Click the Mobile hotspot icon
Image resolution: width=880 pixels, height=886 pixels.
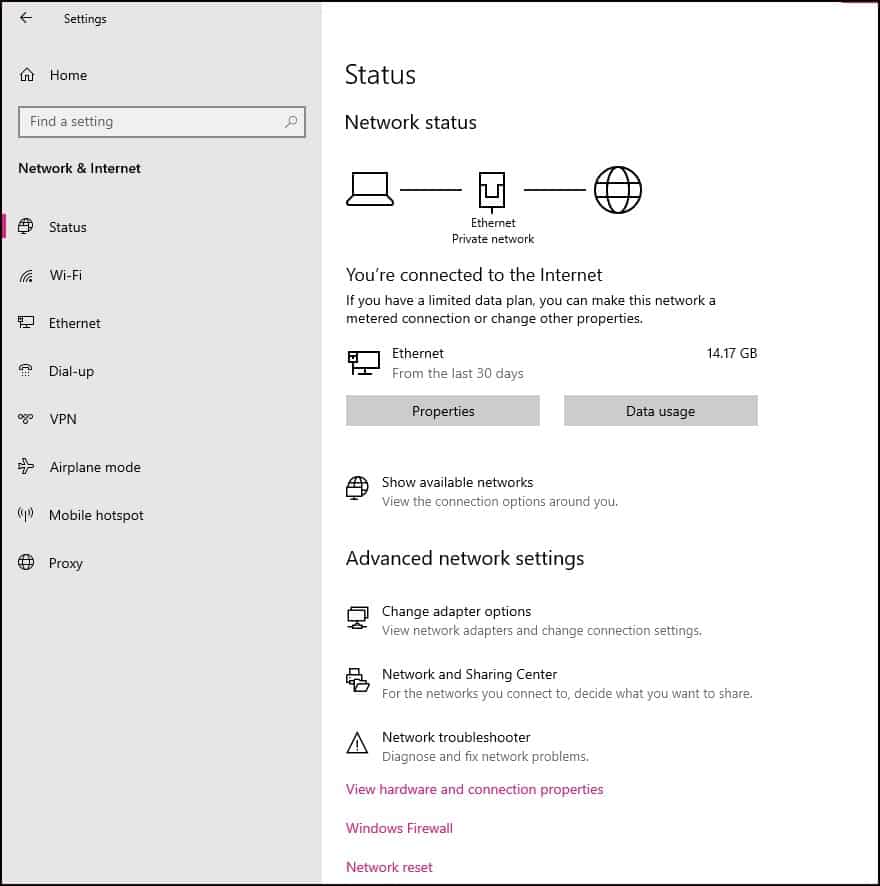[x=27, y=515]
